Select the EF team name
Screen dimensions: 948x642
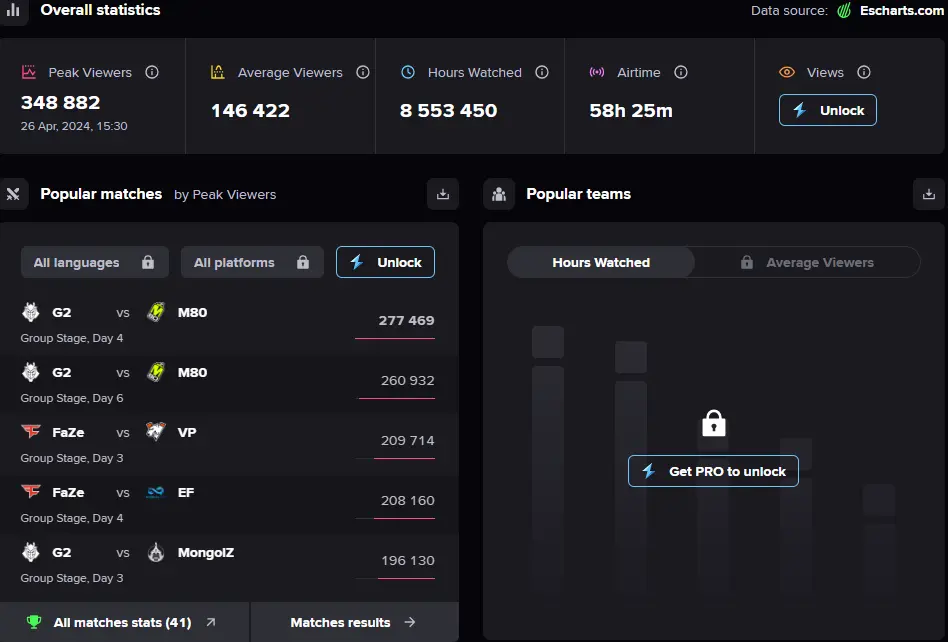point(186,493)
